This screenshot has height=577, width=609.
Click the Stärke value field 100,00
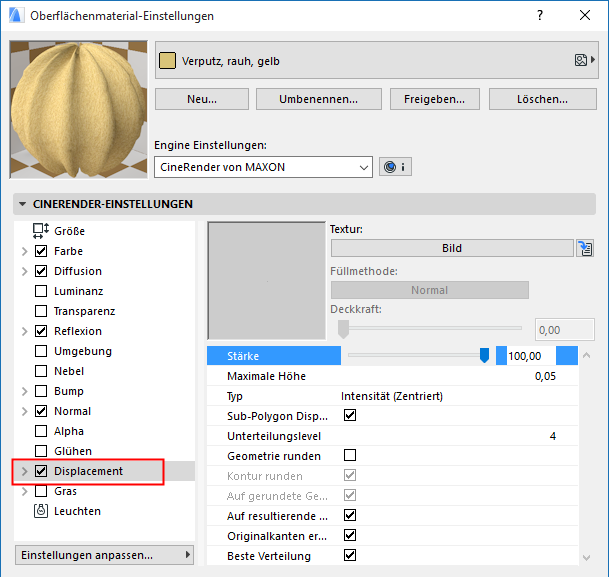(x=531, y=356)
